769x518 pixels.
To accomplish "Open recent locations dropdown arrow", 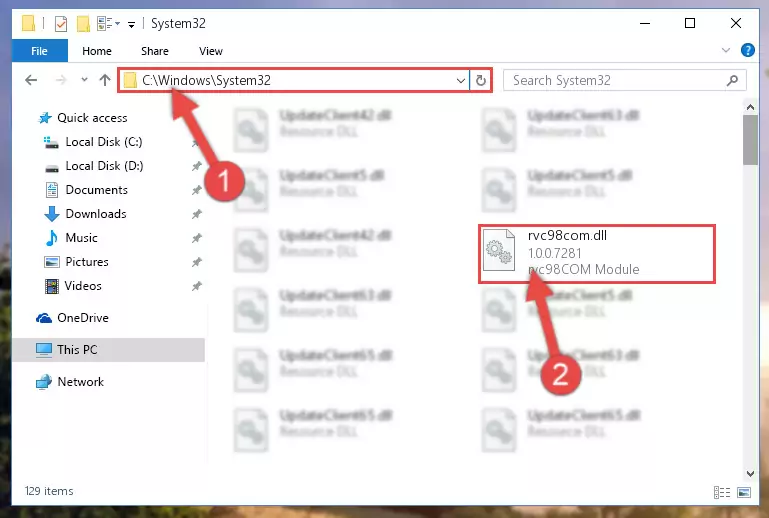I will point(84,79).
